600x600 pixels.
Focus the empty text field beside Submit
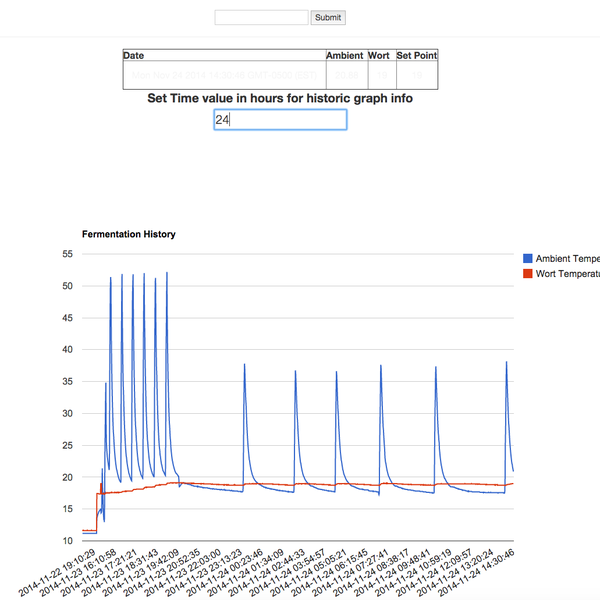pyautogui.click(x=261, y=18)
